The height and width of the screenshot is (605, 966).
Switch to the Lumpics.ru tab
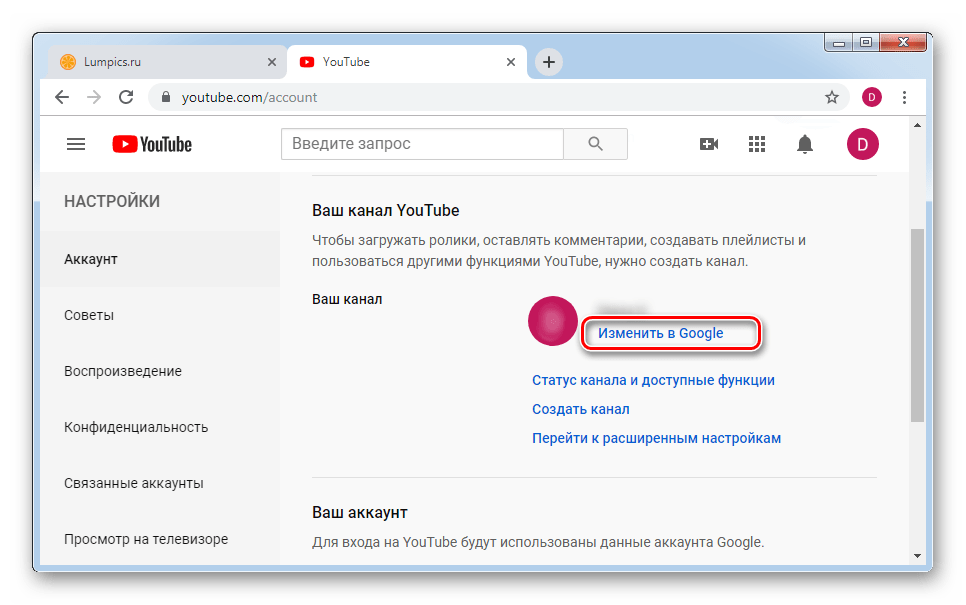[167, 62]
